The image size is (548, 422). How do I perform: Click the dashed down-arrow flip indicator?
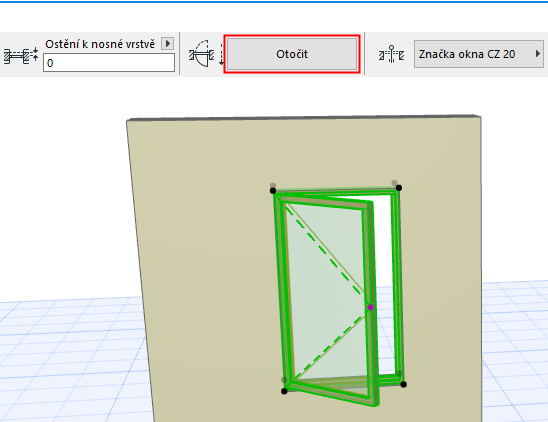pos(221,54)
